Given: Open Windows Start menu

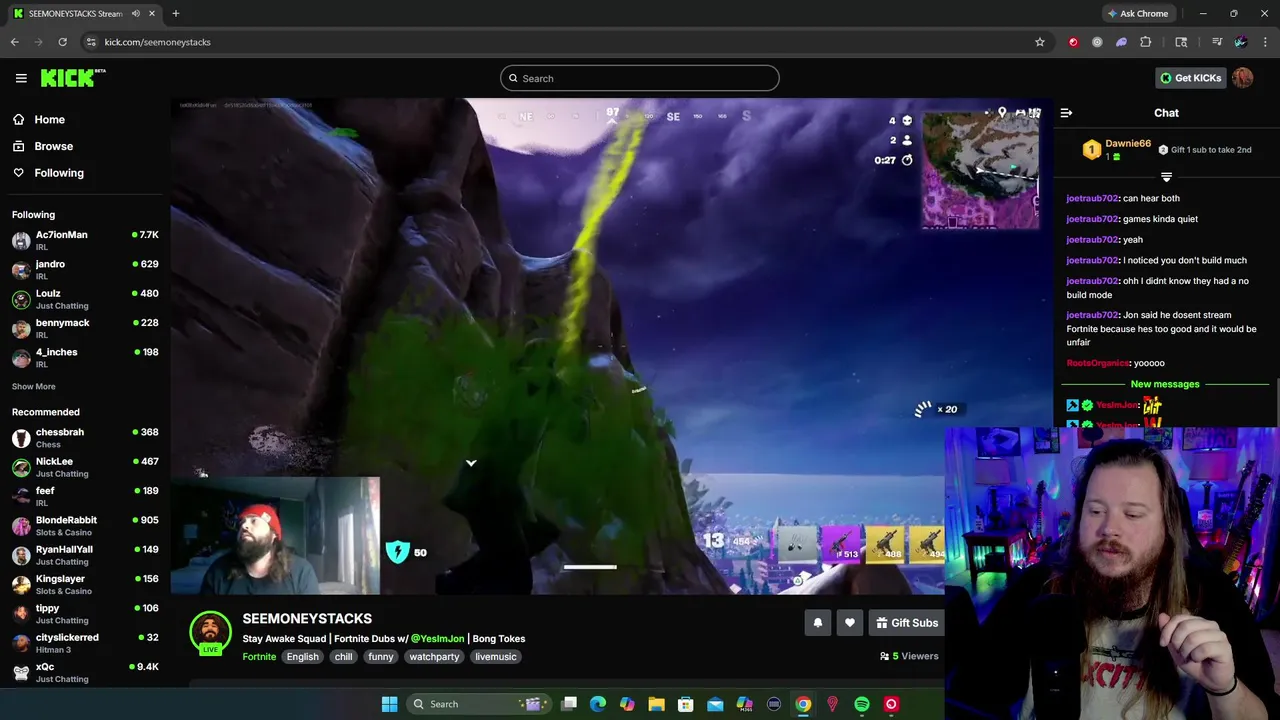Looking at the screenshot, I should point(389,704).
